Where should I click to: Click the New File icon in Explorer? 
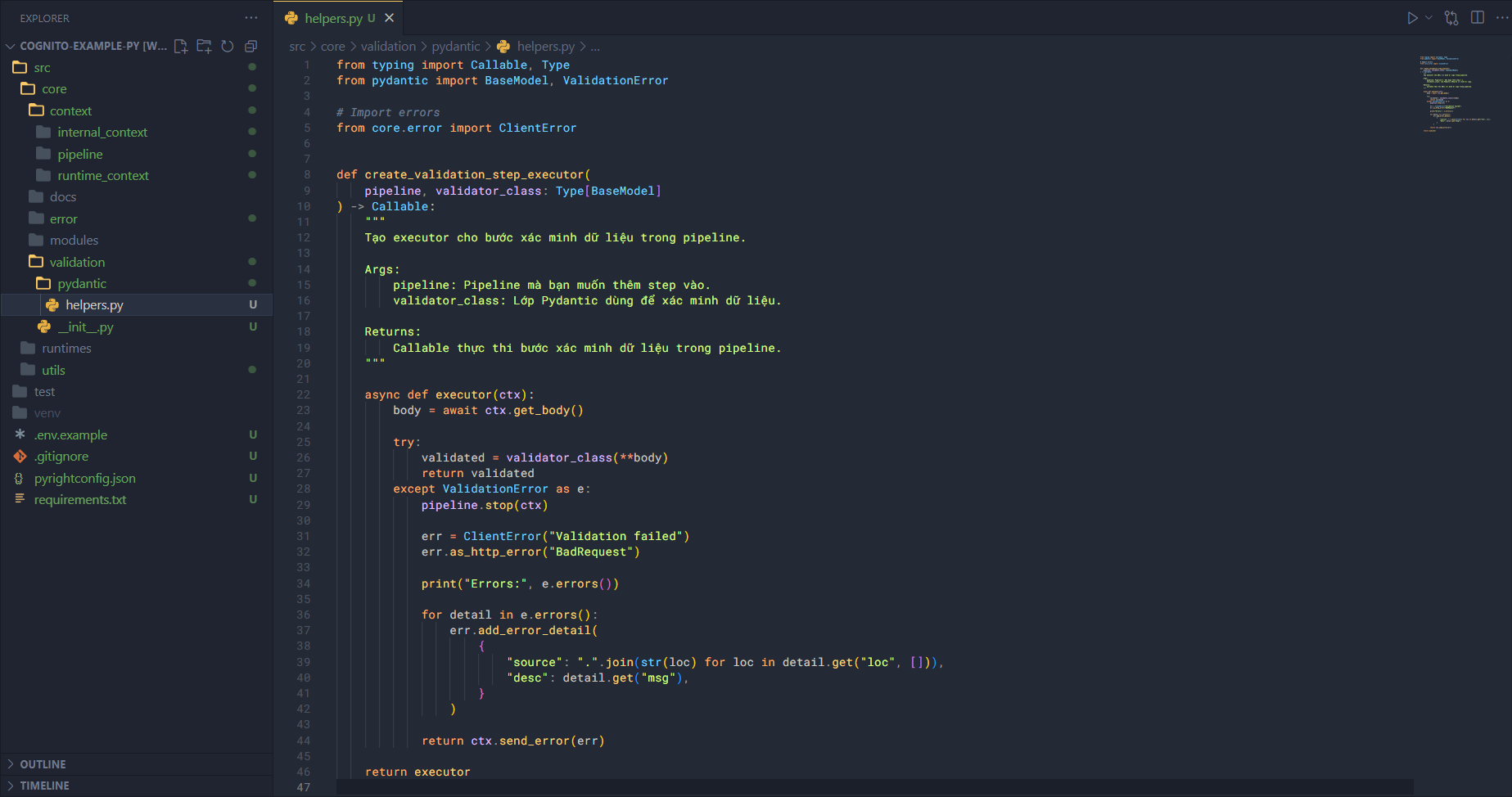pyautogui.click(x=181, y=47)
